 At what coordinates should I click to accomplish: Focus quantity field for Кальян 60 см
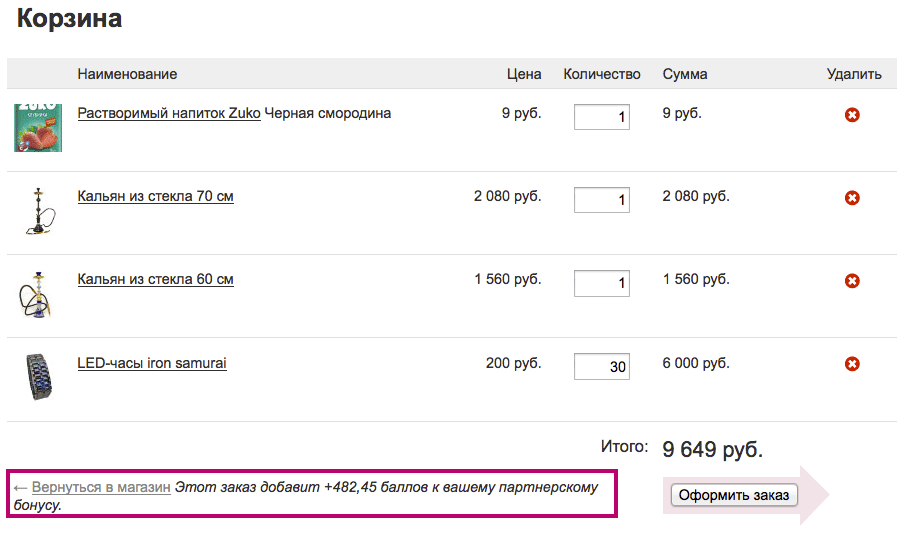[601, 283]
